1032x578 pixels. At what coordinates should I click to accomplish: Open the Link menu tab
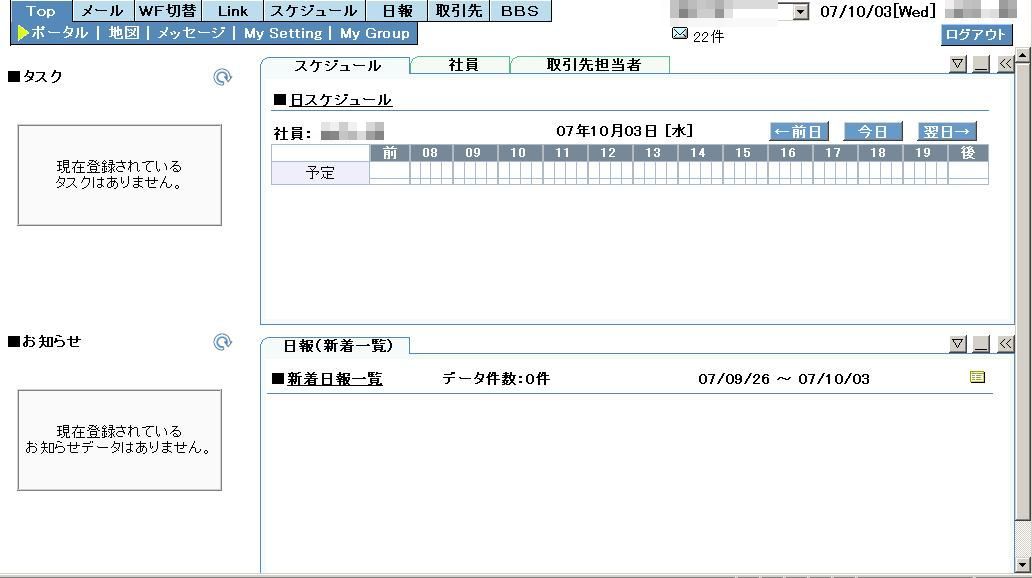tap(233, 11)
